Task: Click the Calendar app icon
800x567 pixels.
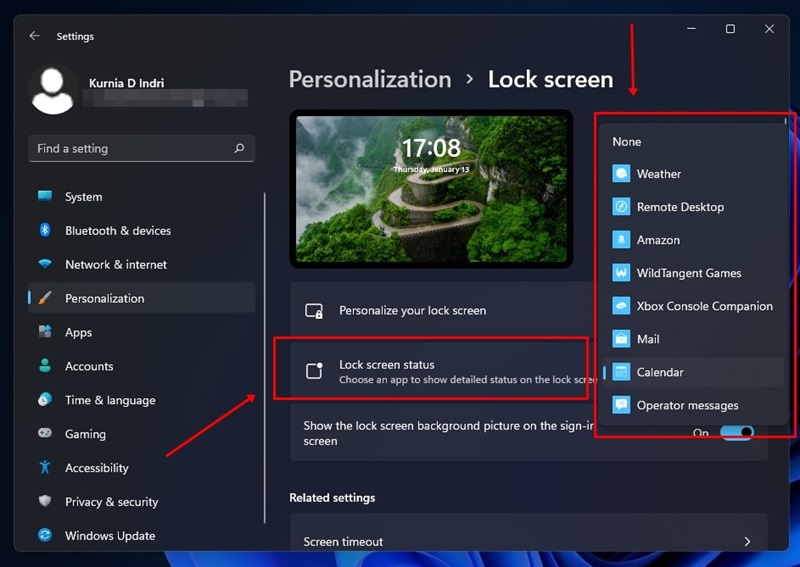Action: (621, 372)
